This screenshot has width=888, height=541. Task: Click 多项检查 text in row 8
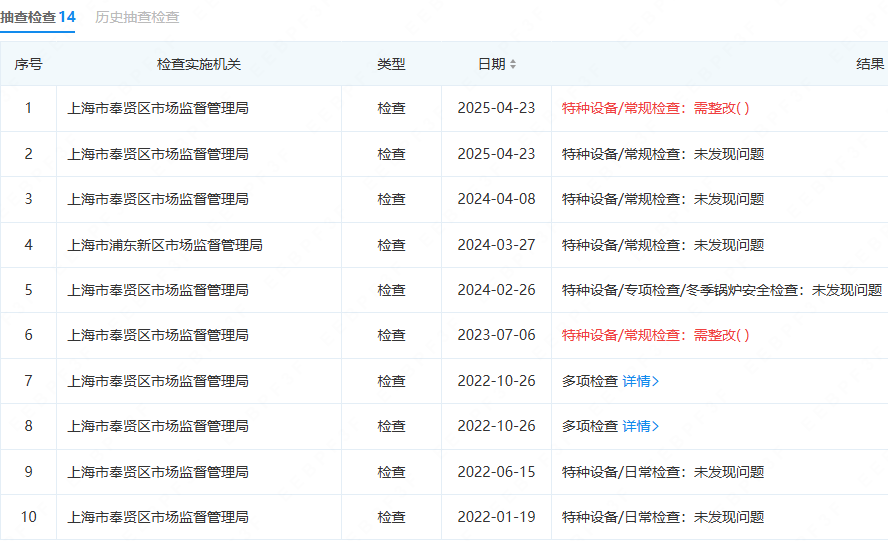(x=590, y=426)
